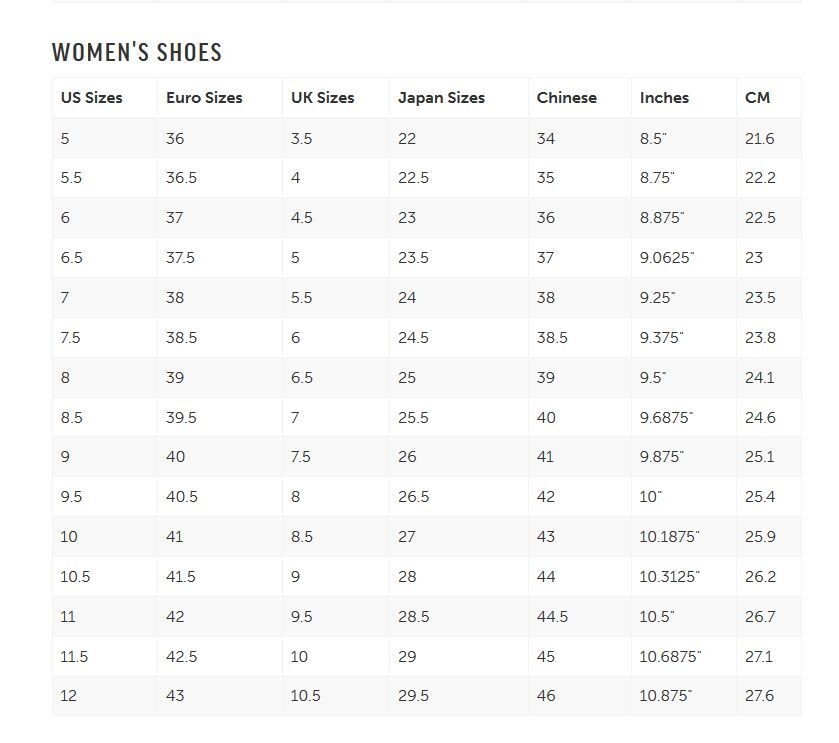839x743 pixels.
Task: Select the Chinese column header
Action: point(580,97)
